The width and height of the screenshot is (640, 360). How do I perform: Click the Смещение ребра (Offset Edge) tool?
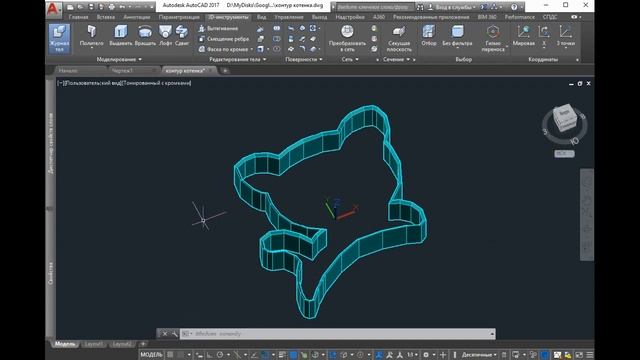click(224, 39)
